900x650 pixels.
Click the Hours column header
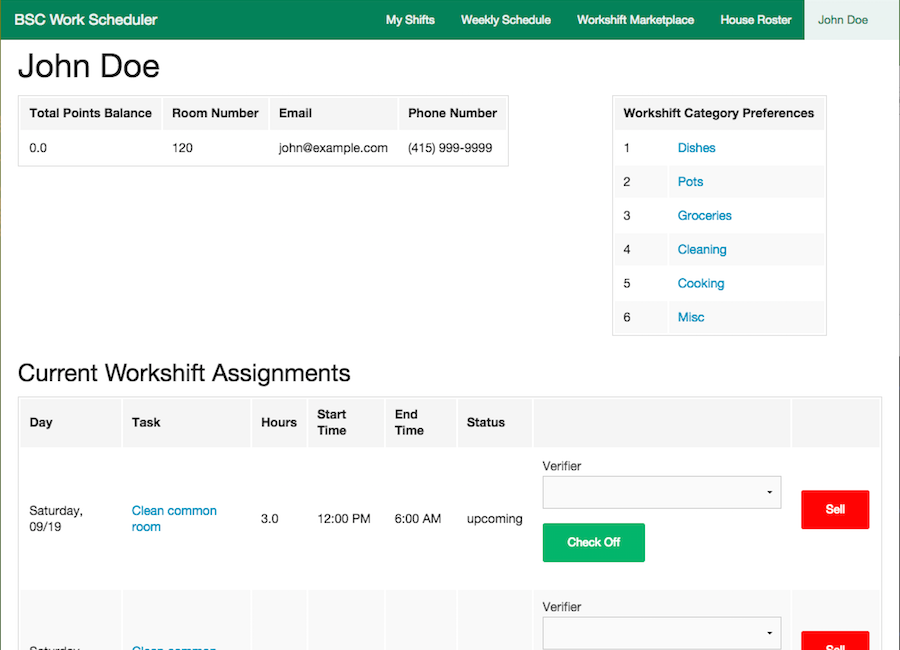pyautogui.click(x=279, y=422)
